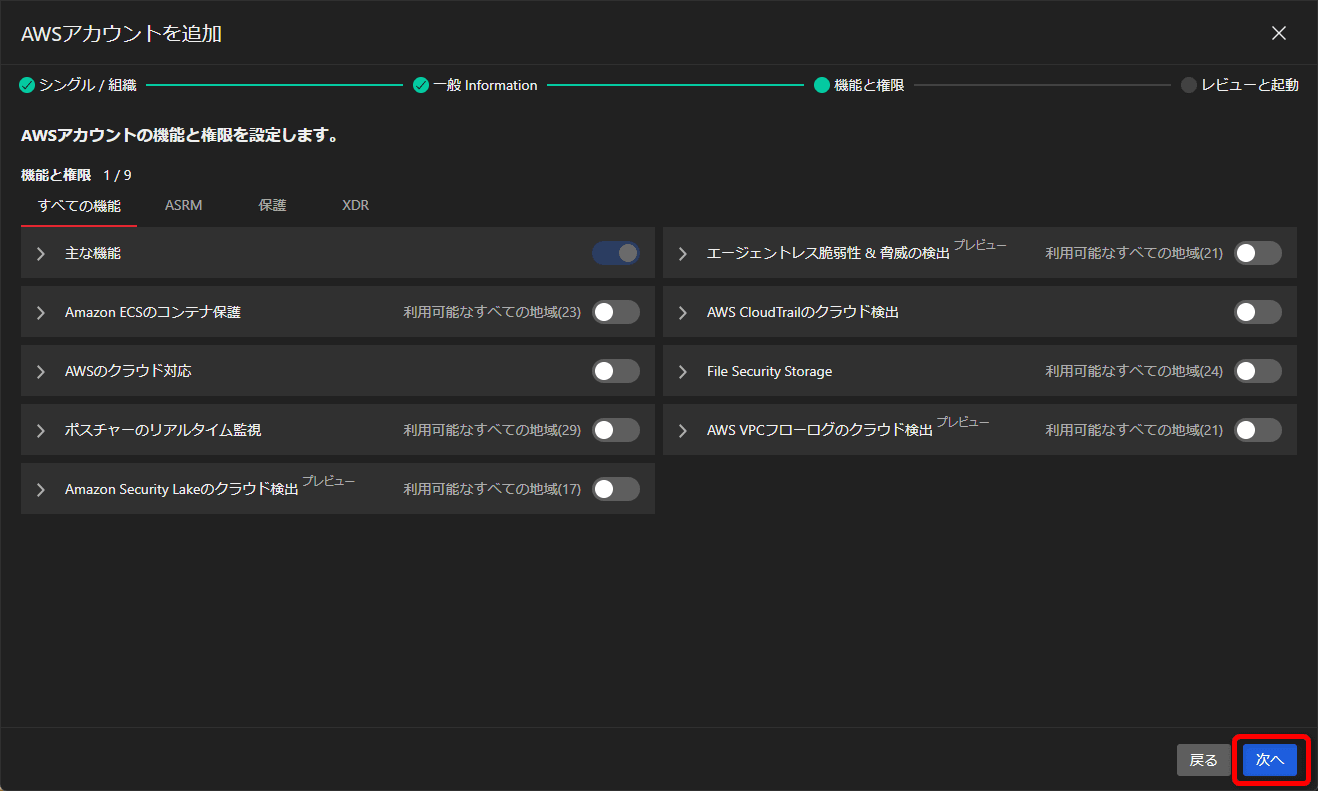Click the 次へ button
Screen dimensions: 1318x791
pos(1270,760)
